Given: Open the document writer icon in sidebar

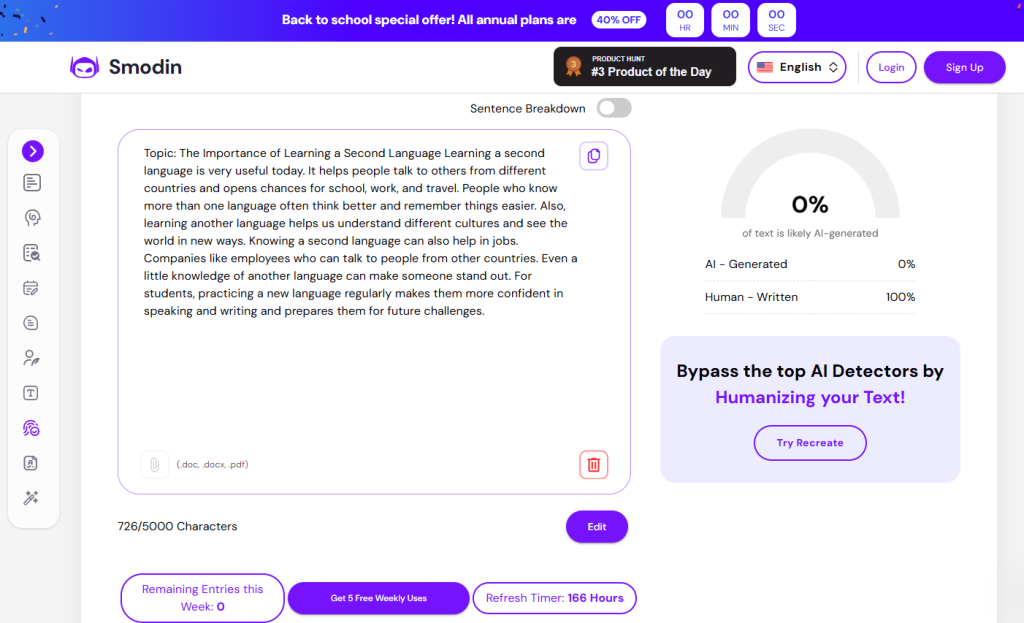Looking at the screenshot, I should [33, 183].
